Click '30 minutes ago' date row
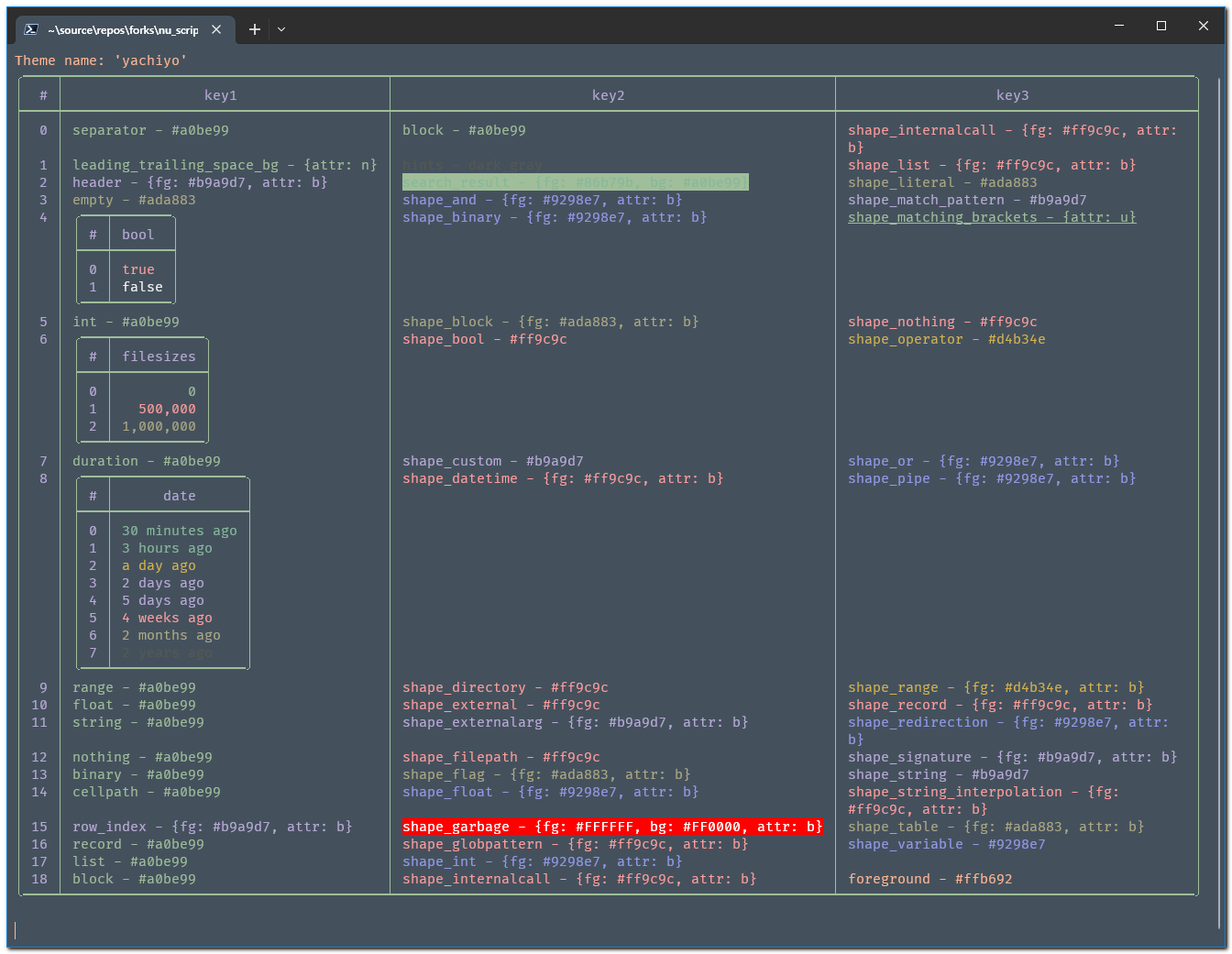The width and height of the screenshot is (1232, 954). pyautogui.click(x=180, y=531)
